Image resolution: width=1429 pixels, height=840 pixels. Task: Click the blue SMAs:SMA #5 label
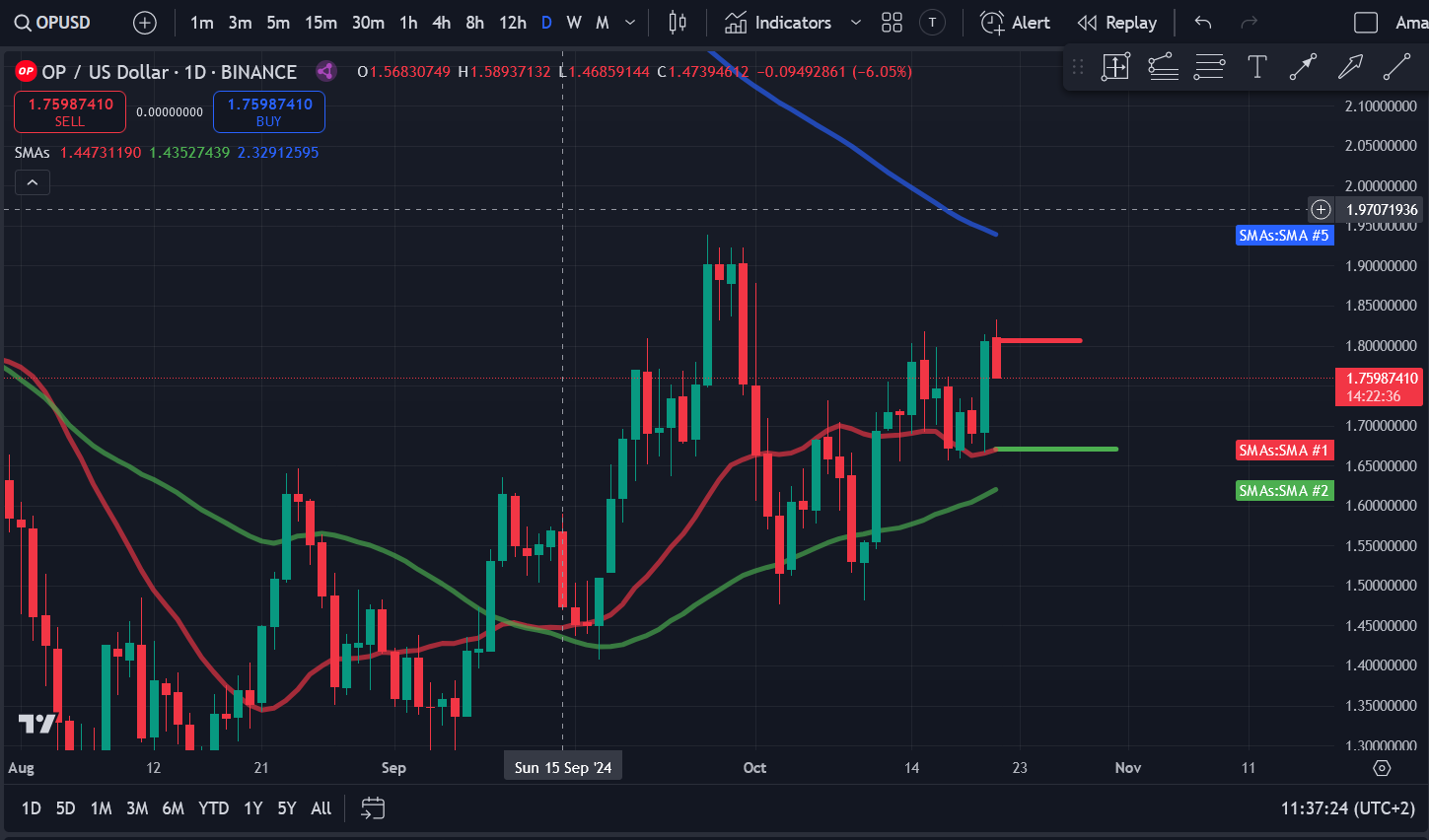click(x=1284, y=236)
